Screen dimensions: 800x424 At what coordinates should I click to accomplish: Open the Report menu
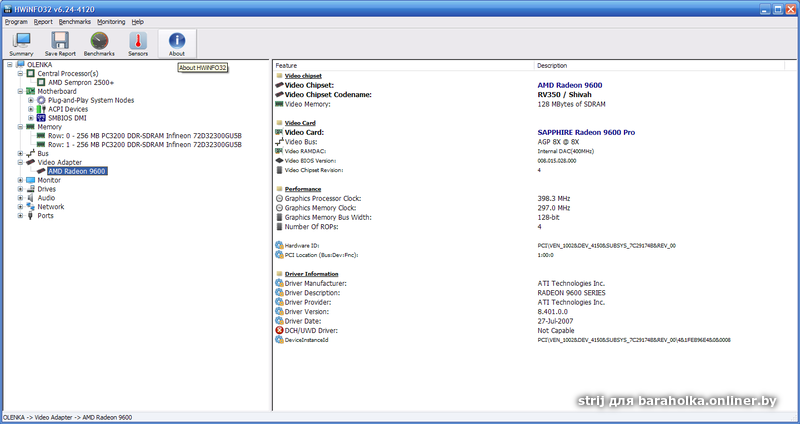point(43,22)
